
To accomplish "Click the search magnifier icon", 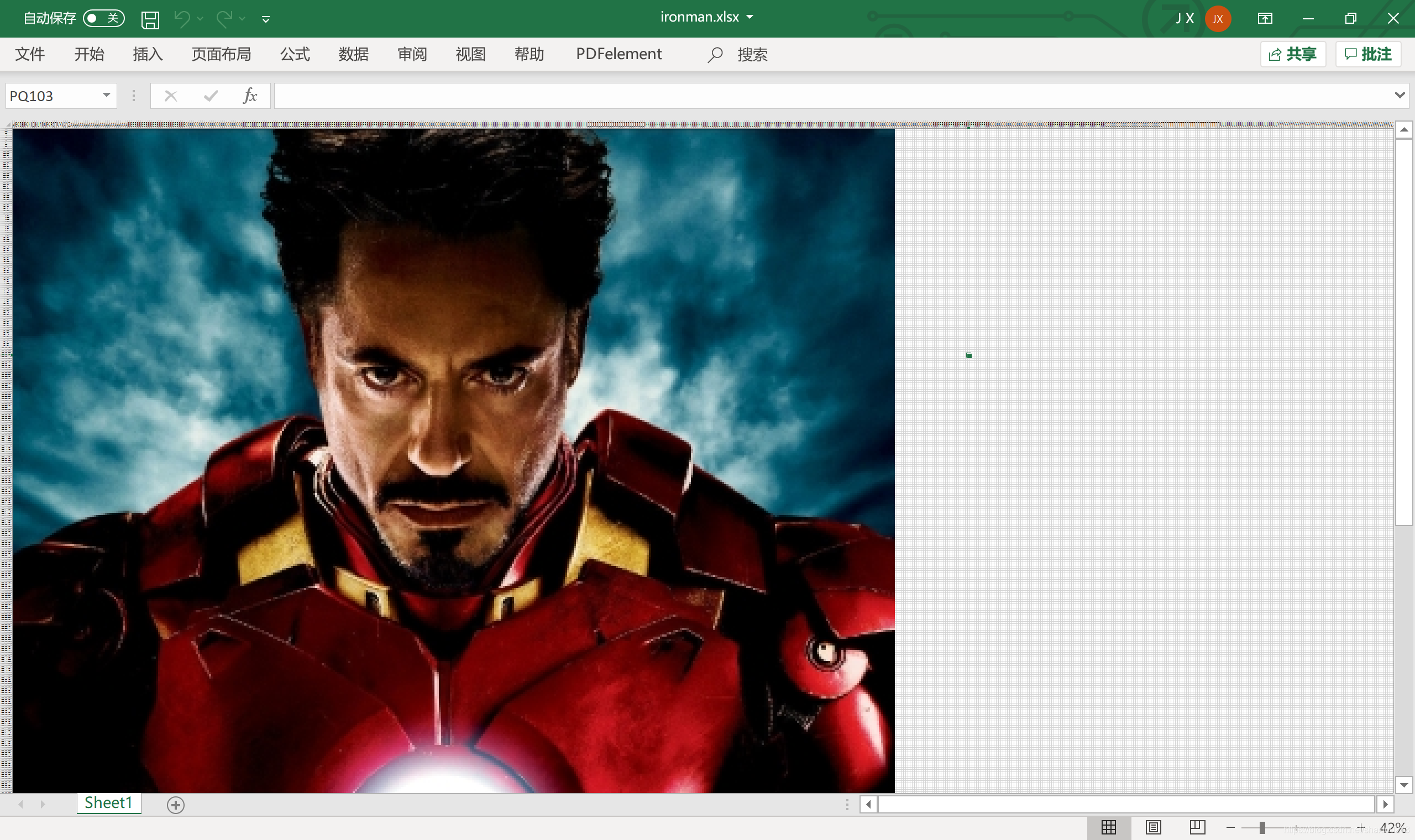I will click(715, 55).
